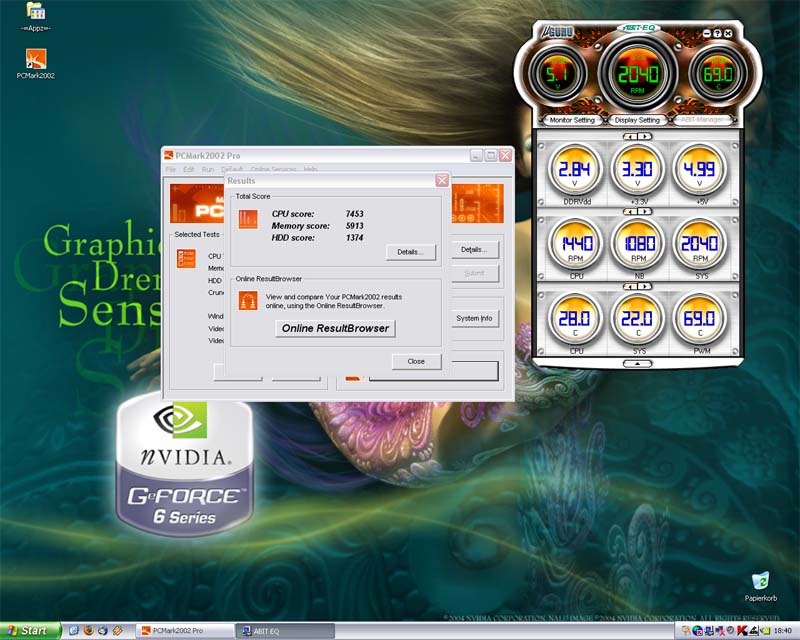Select the PCMark2002 desktop shortcut
This screenshot has height=640, width=800.
(x=35, y=64)
